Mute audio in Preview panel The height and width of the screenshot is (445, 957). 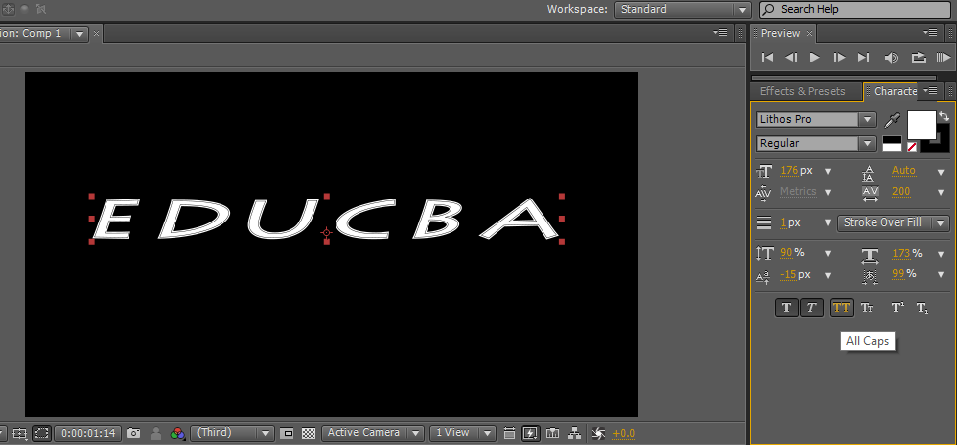(x=891, y=58)
